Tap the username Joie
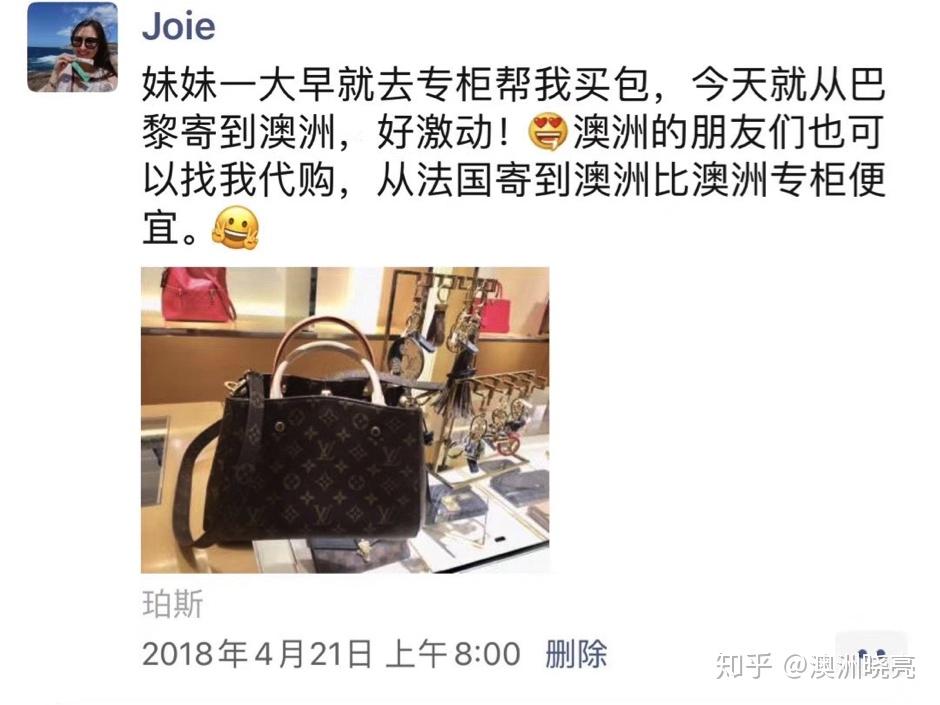This screenshot has width=940, height=705. [x=179, y=26]
